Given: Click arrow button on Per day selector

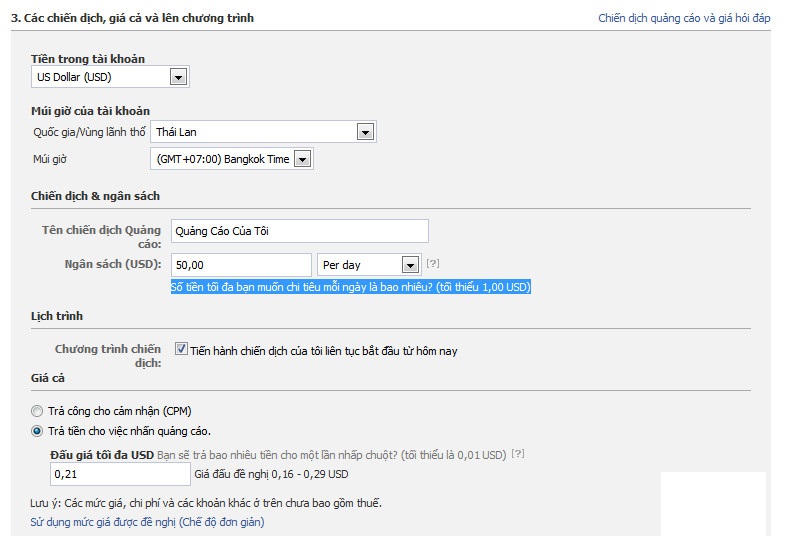Looking at the screenshot, I should tap(410, 265).
